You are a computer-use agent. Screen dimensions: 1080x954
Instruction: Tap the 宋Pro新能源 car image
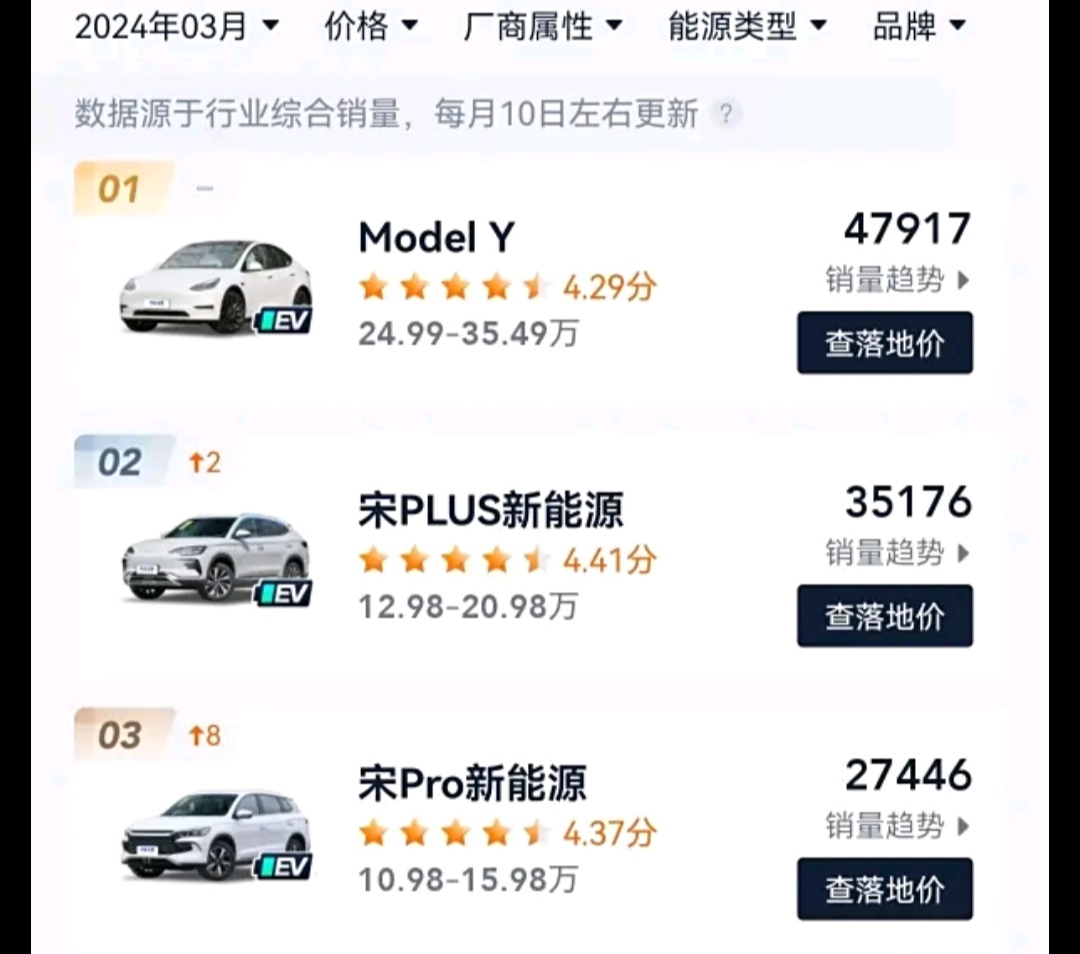pos(216,835)
